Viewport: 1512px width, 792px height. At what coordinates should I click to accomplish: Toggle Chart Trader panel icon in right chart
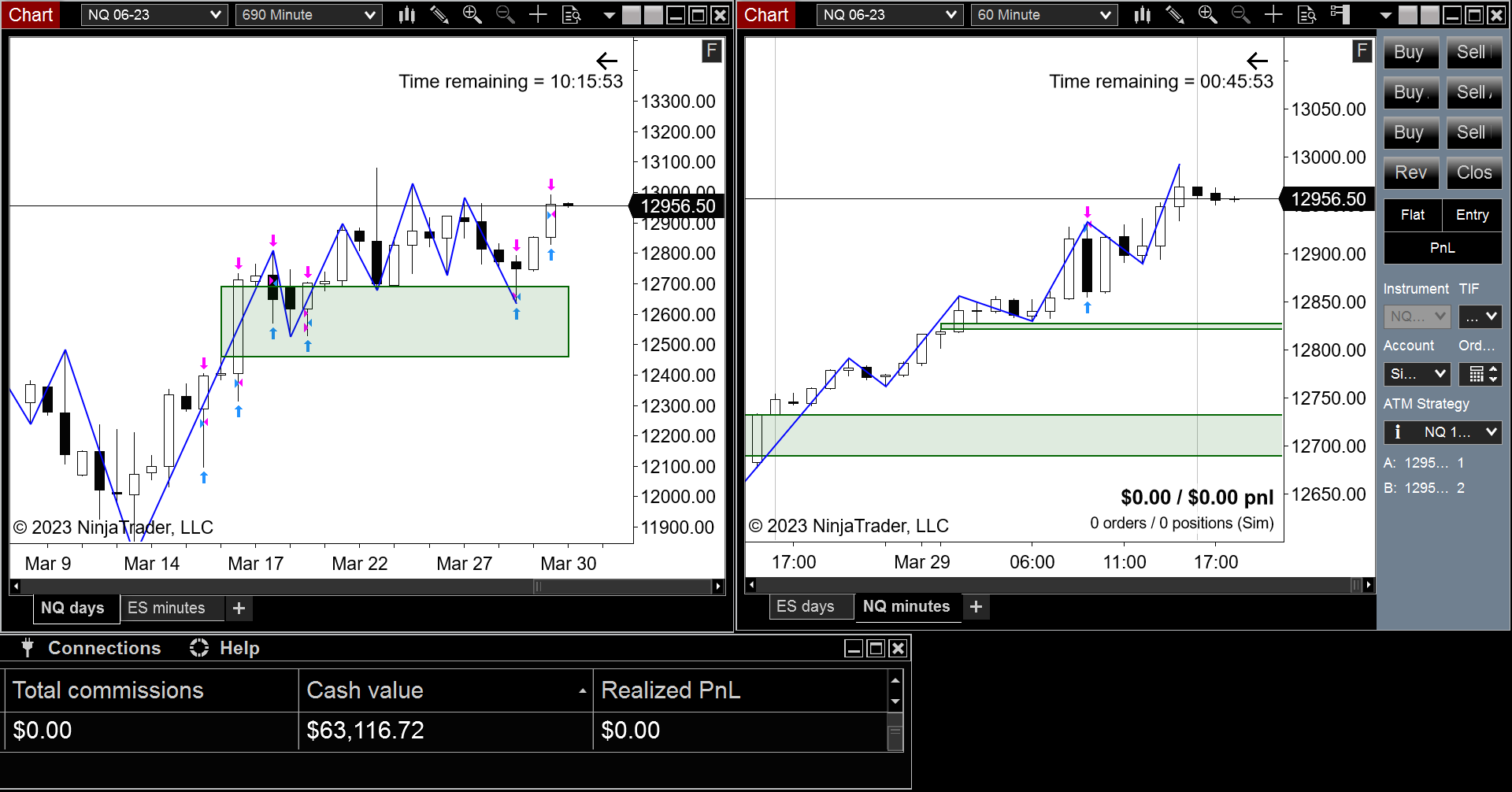click(1340, 14)
